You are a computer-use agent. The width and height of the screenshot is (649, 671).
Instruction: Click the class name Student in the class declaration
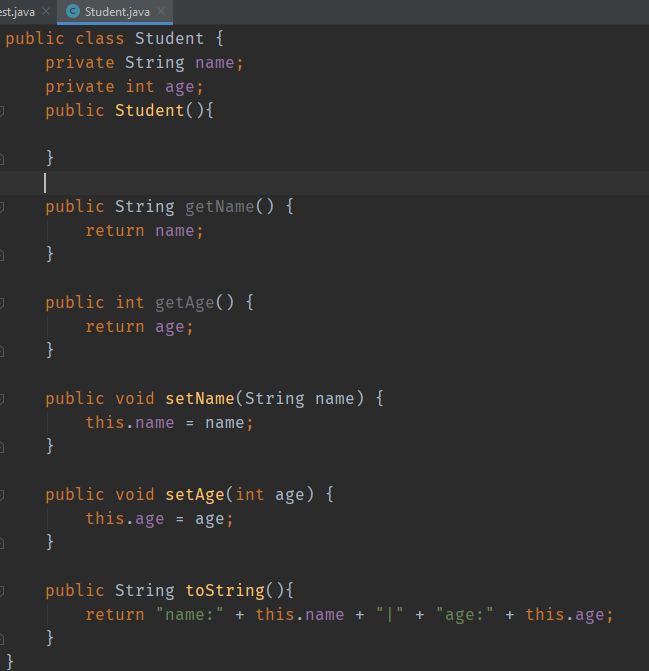[x=169, y=39]
